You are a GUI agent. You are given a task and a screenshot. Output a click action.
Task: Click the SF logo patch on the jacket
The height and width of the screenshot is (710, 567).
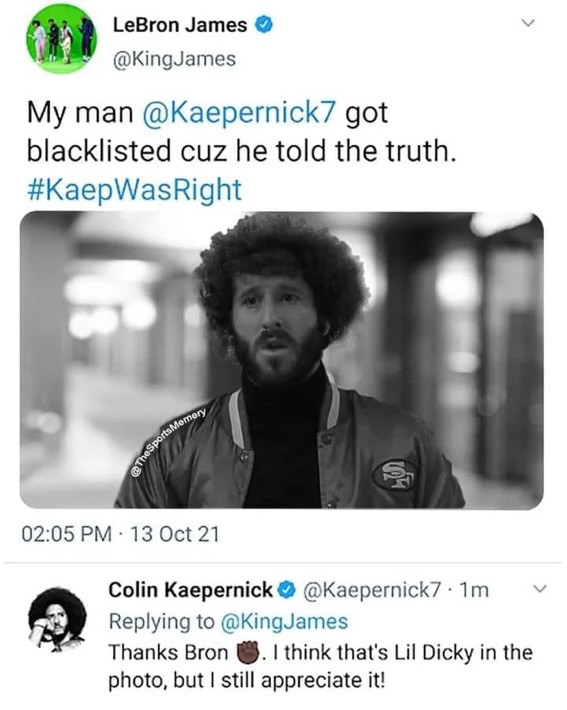395,475
